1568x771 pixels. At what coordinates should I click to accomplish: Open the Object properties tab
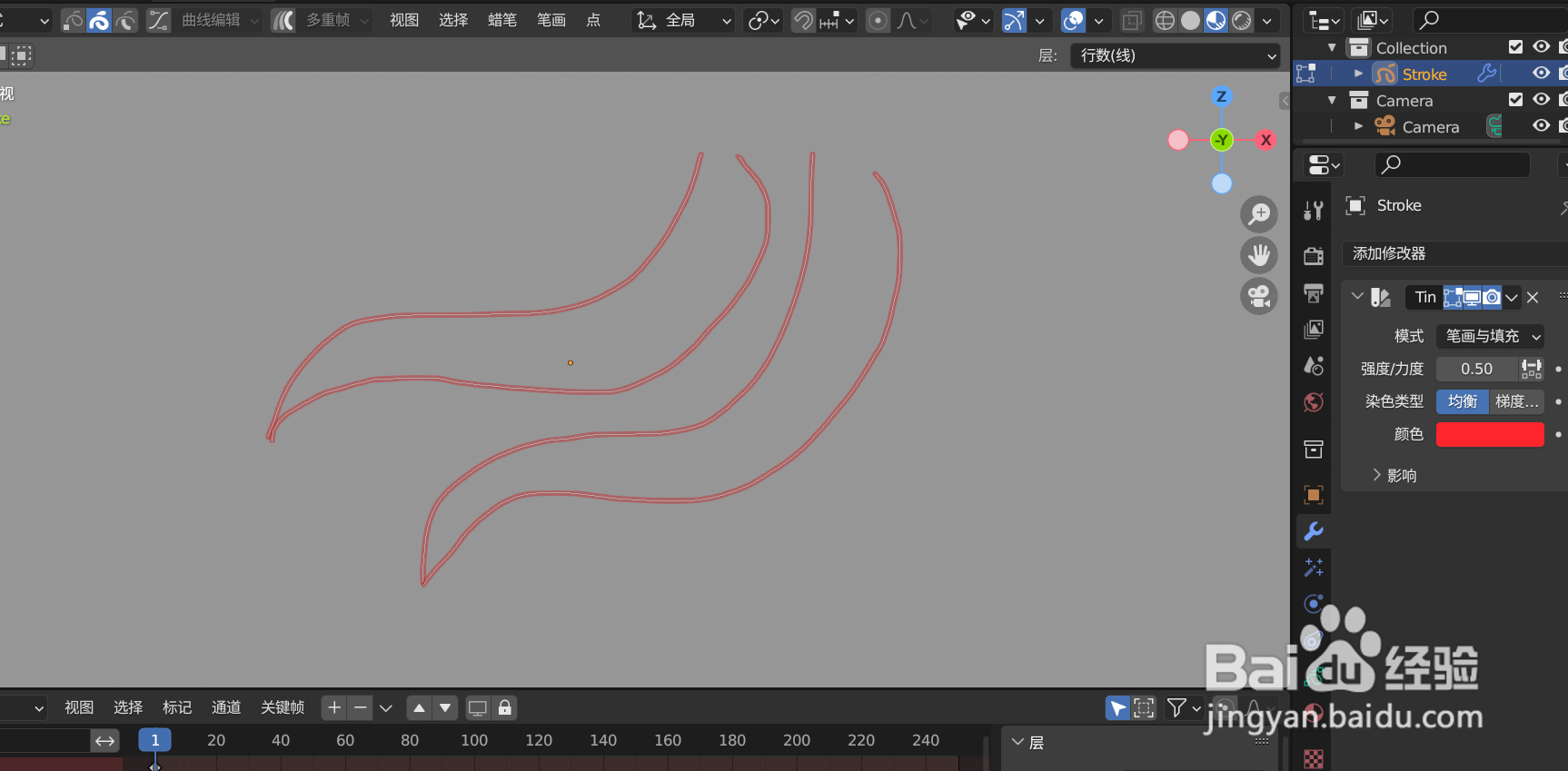point(1314,495)
